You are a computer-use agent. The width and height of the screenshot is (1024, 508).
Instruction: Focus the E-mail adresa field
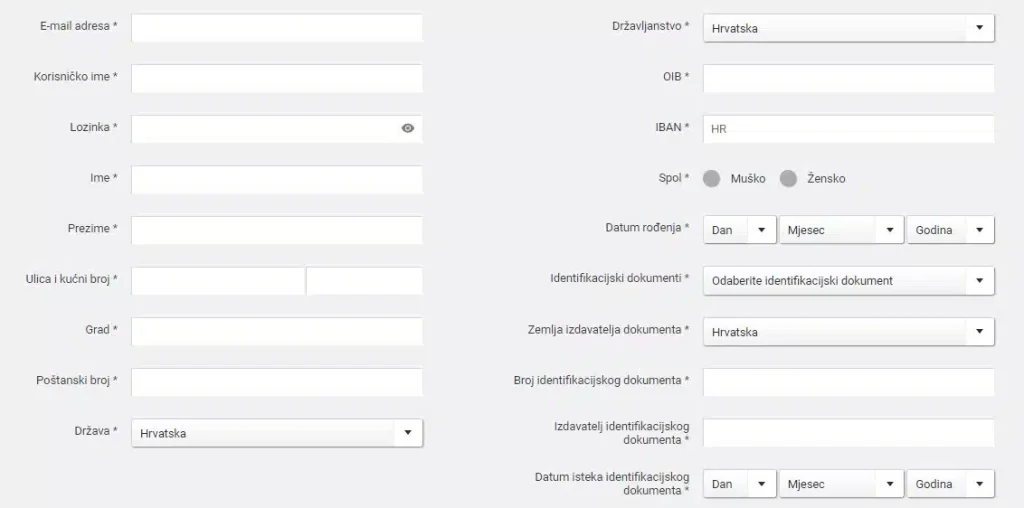click(x=277, y=28)
